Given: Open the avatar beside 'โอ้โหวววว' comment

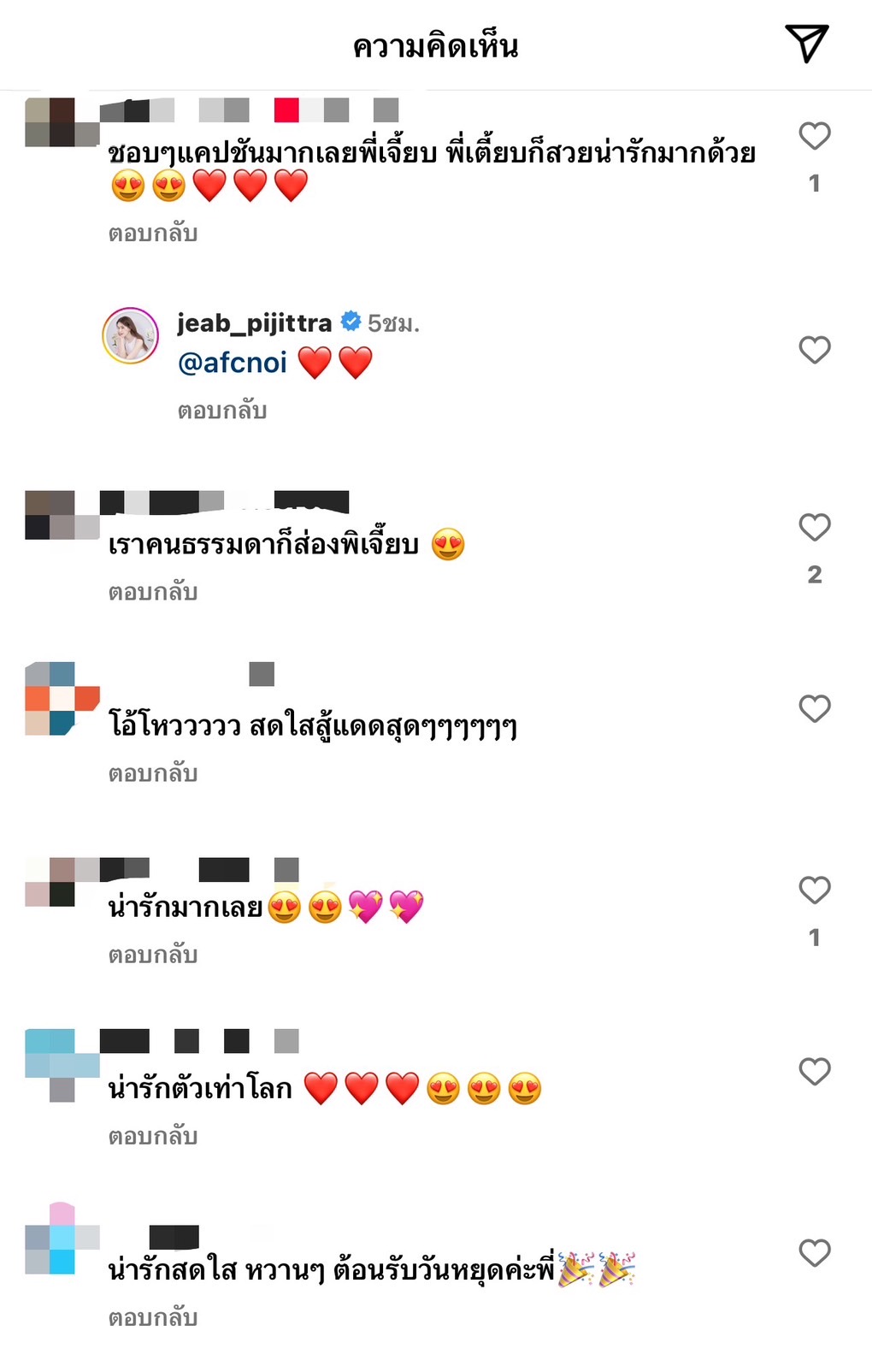Looking at the screenshot, I should coord(62,698).
